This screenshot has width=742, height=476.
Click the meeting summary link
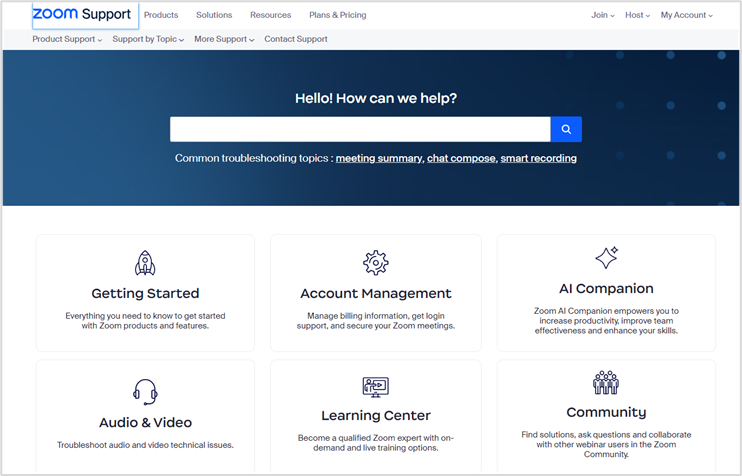pyautogui.click(x=379, y=159)
